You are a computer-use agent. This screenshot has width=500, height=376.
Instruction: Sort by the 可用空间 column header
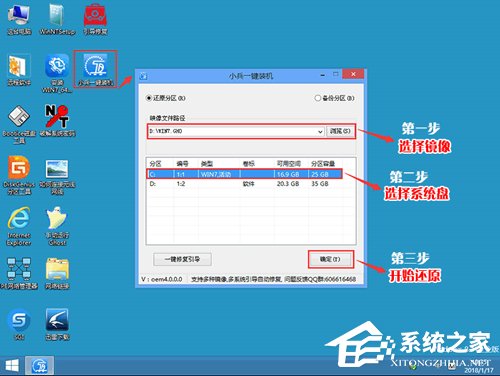pos(289,164)
